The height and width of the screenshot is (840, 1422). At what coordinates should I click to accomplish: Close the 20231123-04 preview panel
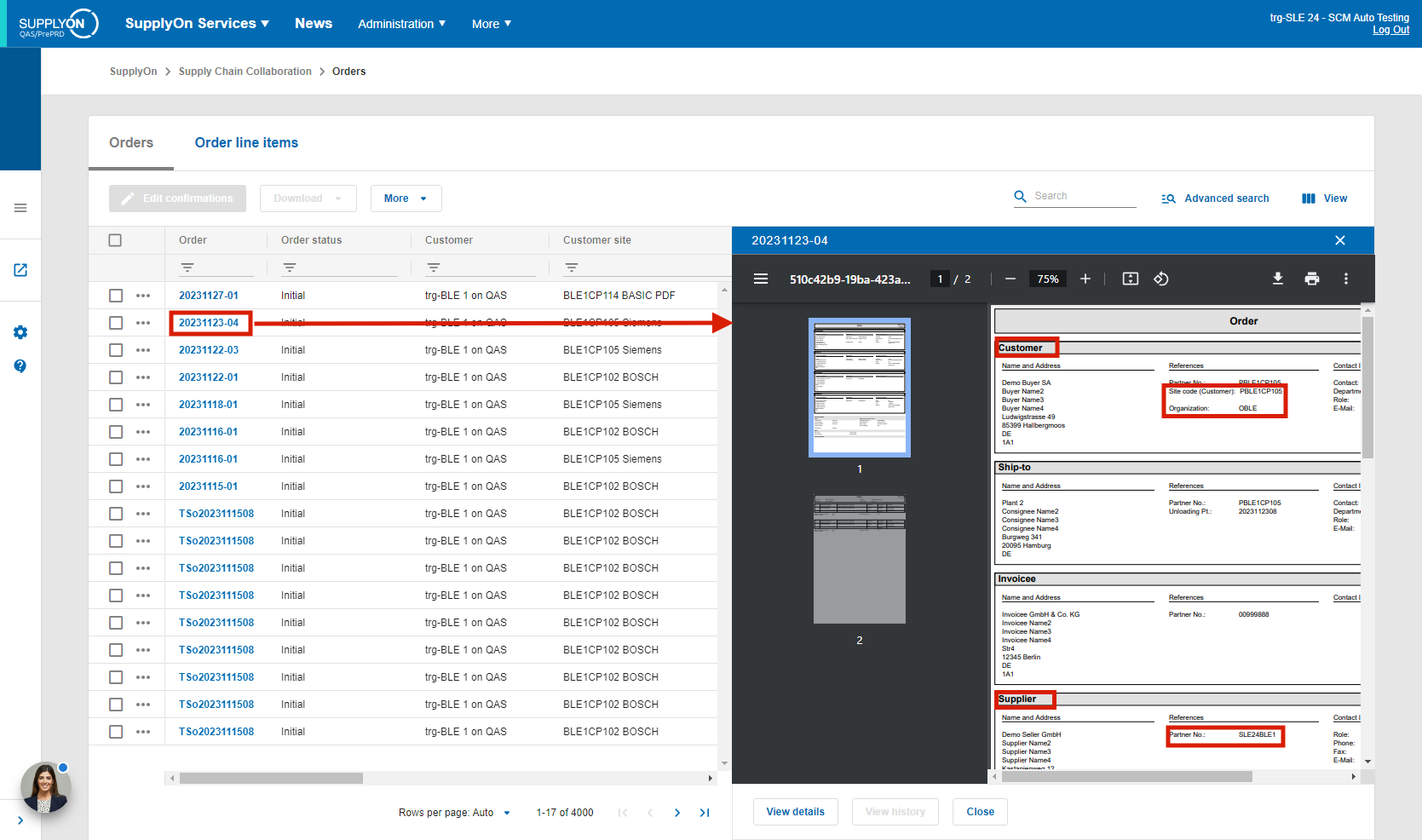click(x=1340, y=240)
